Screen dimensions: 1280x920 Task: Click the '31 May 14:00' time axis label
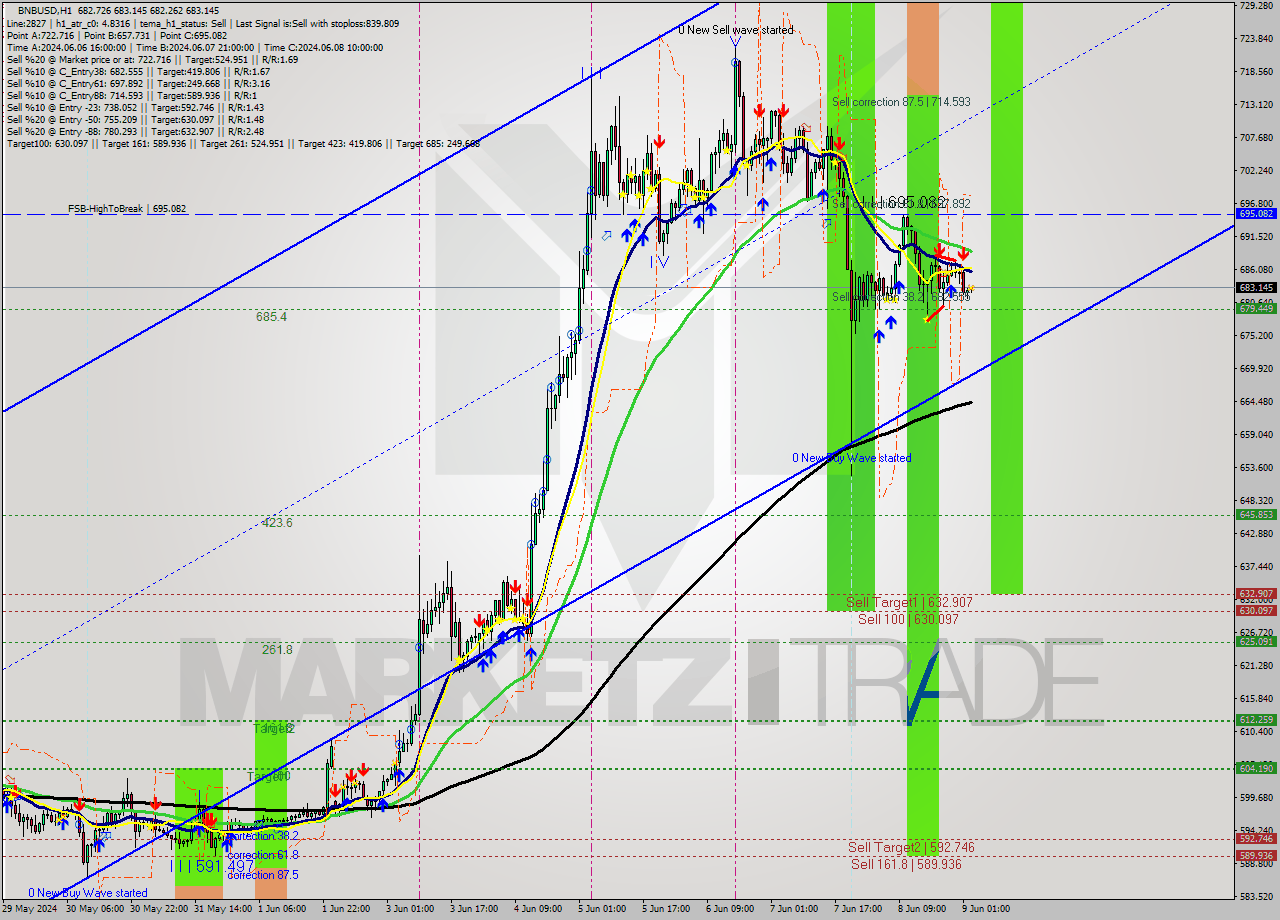click(222, 909)
